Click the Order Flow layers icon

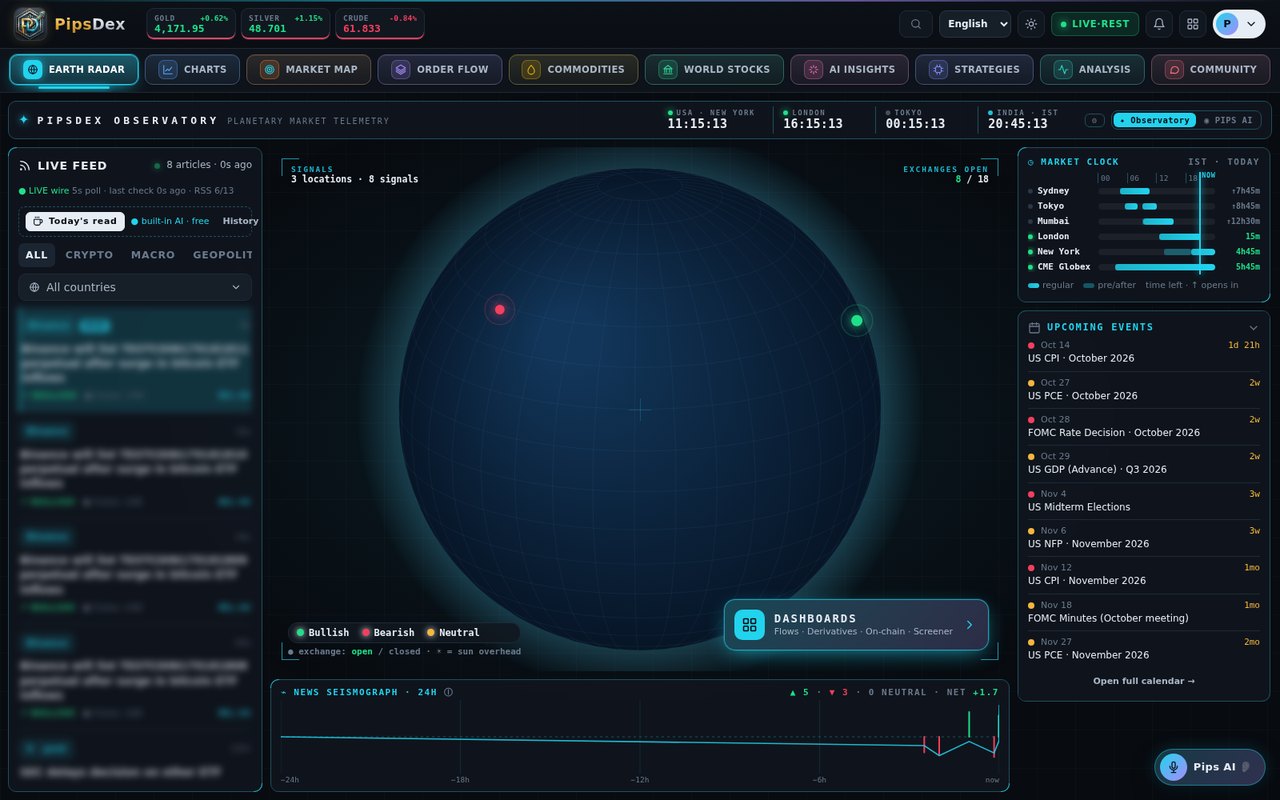tap(400, 70)
